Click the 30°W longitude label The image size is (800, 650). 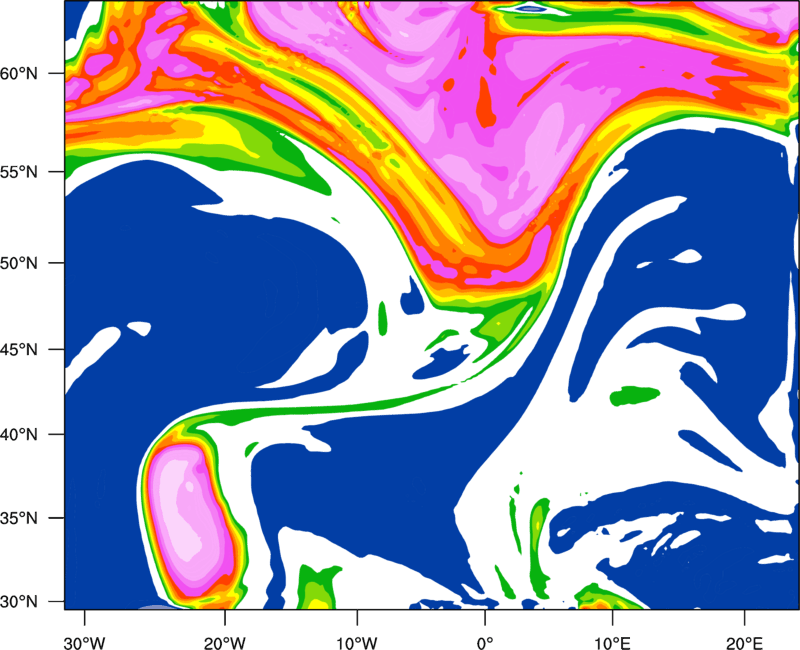pos(84,643)
